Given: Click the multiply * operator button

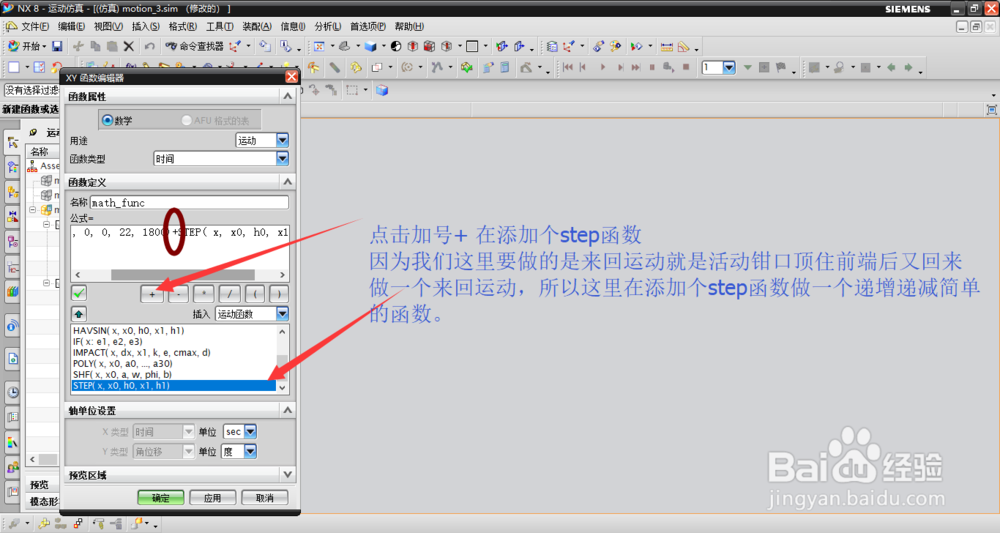Looking at the screenshot, I should [x=203, y=294].
